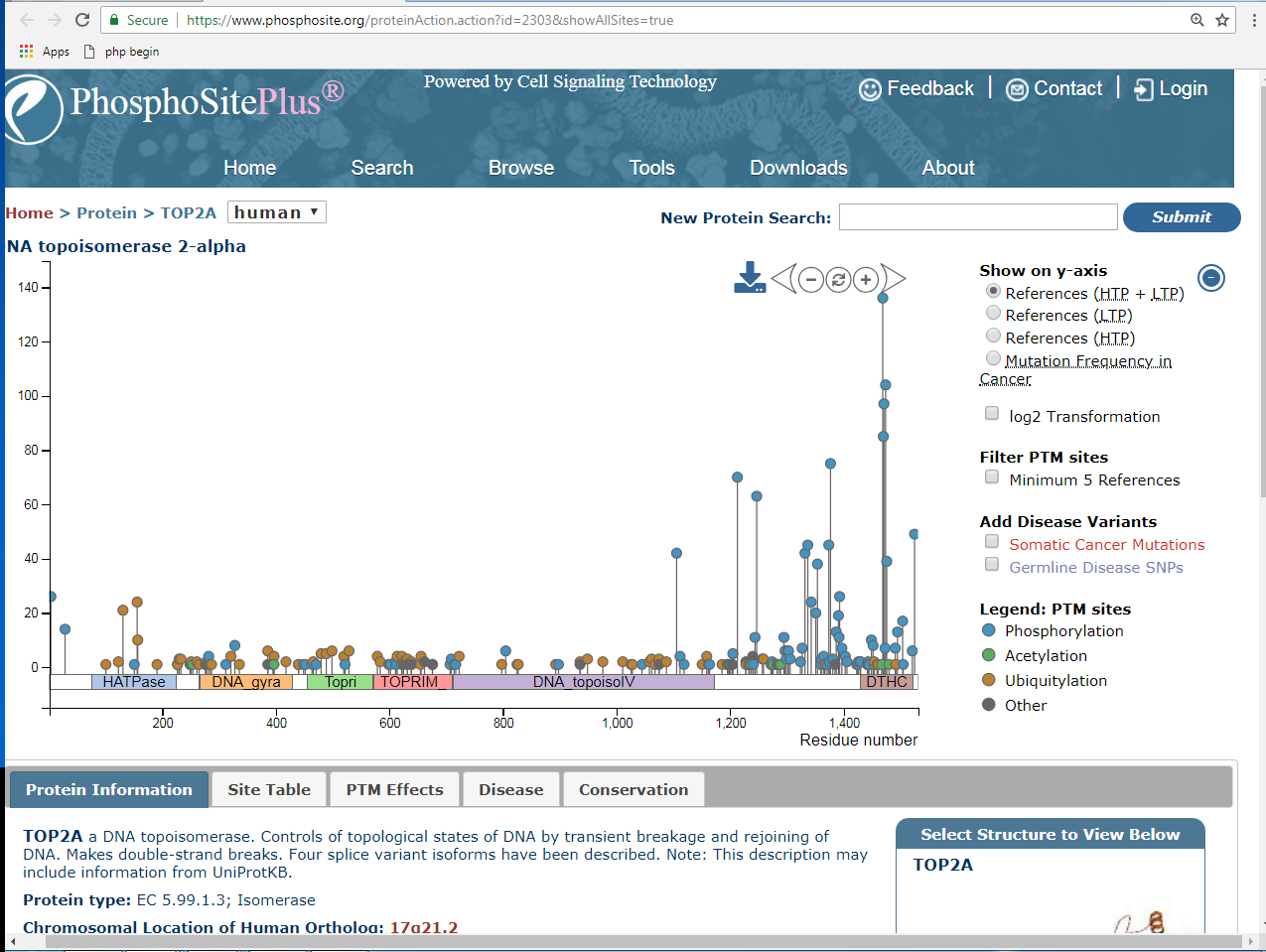Open the PTM Effects tab
The image size is (1266, 952).
pos(394,790)
